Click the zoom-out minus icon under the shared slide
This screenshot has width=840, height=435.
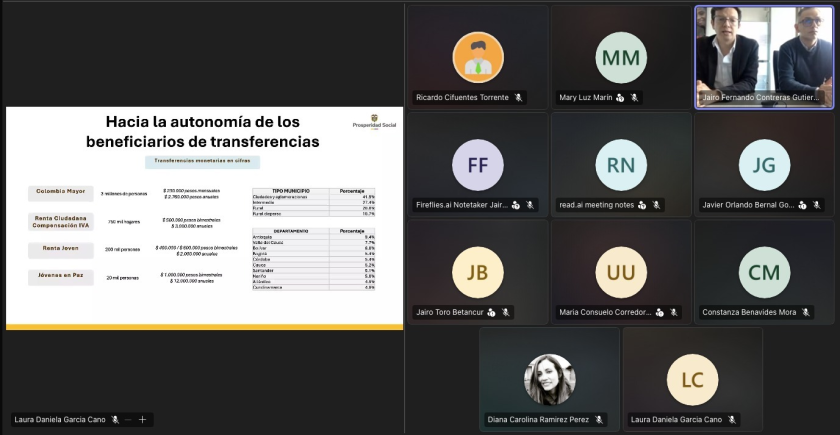click(x=128, y=419)
